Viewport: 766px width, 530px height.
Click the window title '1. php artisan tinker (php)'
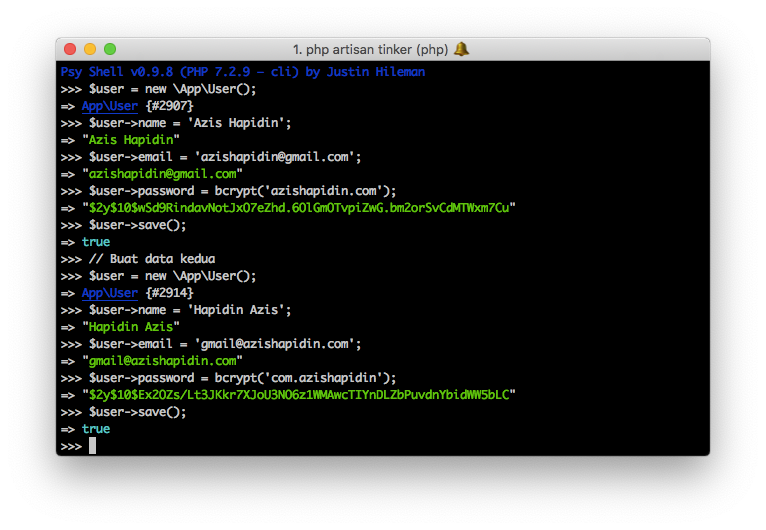click(370, 49)
